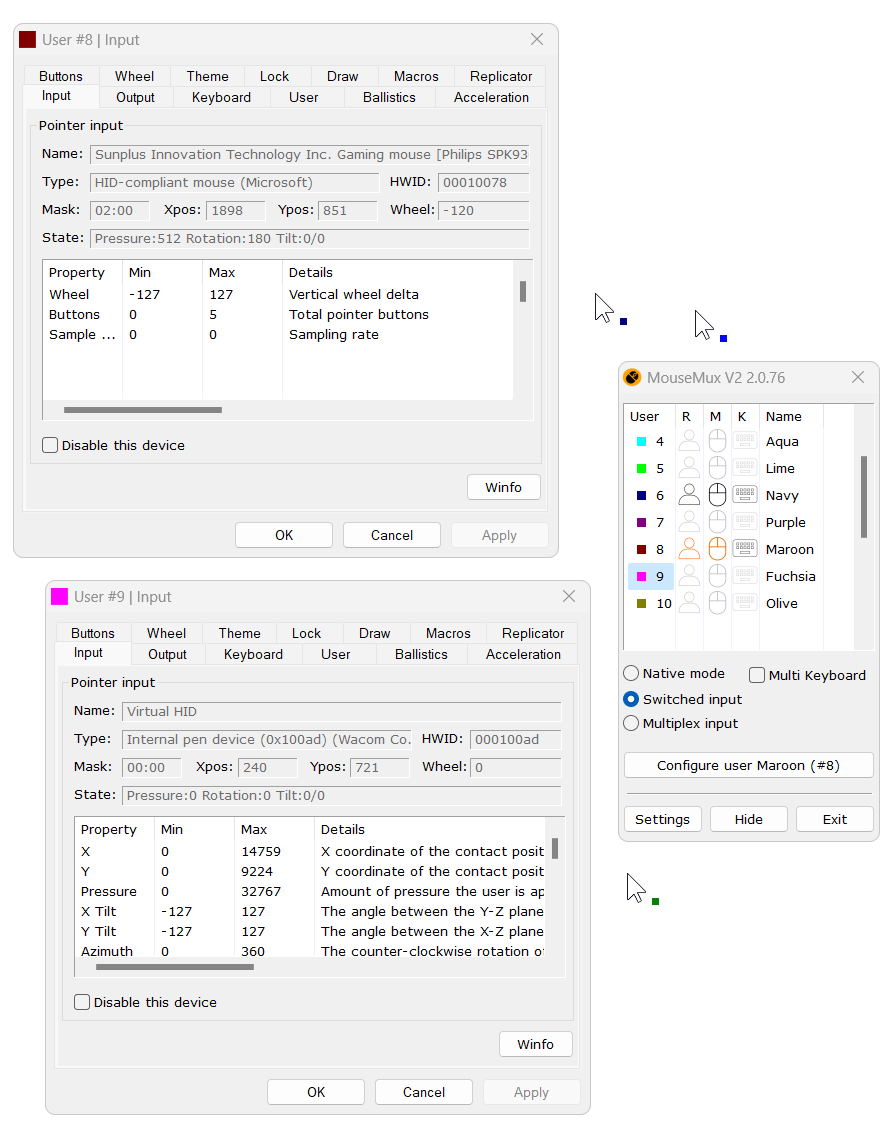887x1139 pixels.
Task: Open Ballistics tab in User #8 dialog
Action: click(389, 97)
